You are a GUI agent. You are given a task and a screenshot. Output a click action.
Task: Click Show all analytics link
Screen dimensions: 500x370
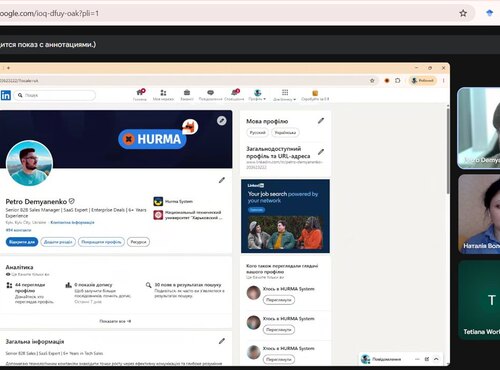[115, 321]
